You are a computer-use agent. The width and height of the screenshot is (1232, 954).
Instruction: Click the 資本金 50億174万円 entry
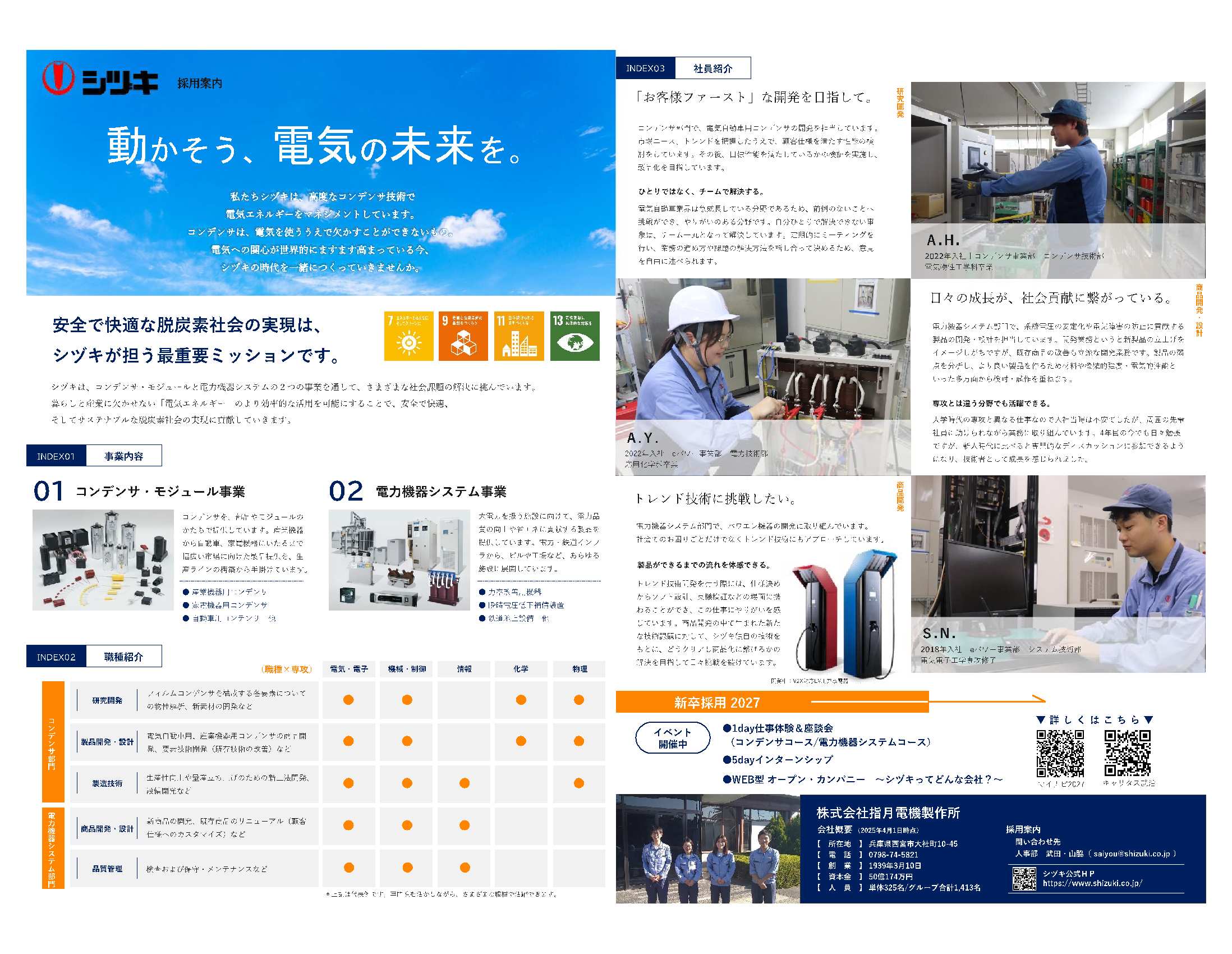coord(865,877)
